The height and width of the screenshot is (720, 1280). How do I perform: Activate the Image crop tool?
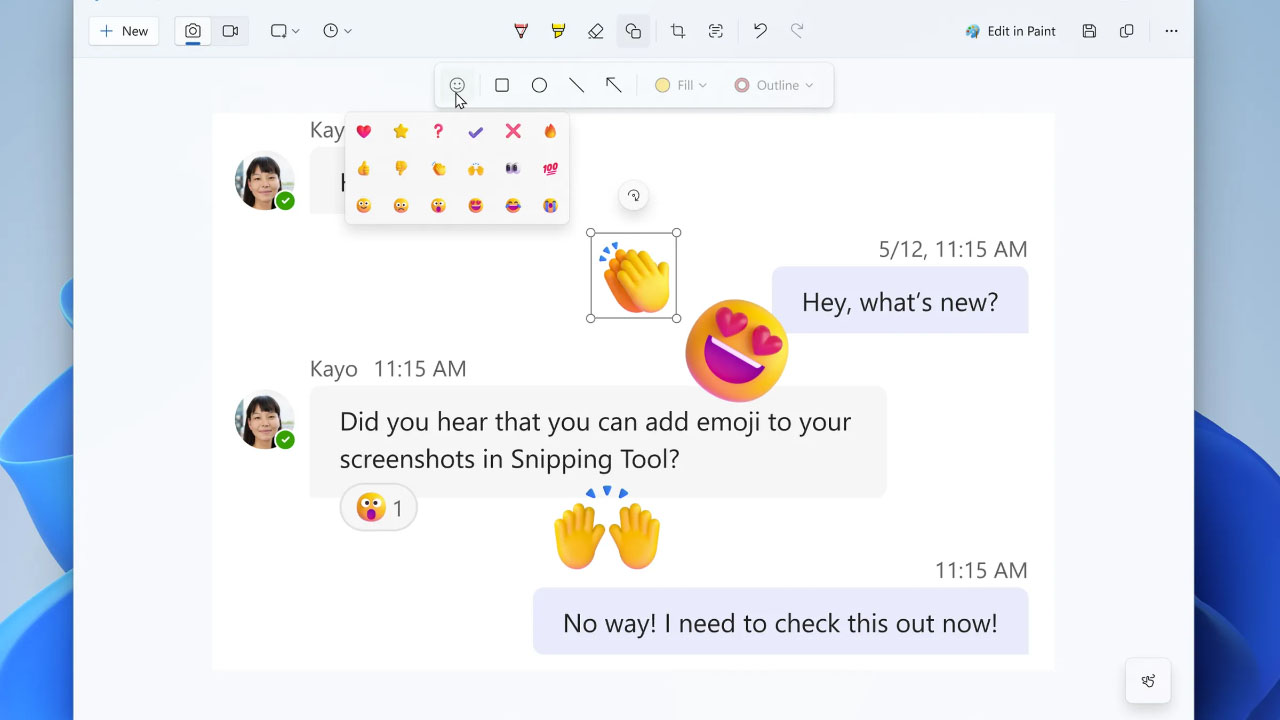(678, 31)
